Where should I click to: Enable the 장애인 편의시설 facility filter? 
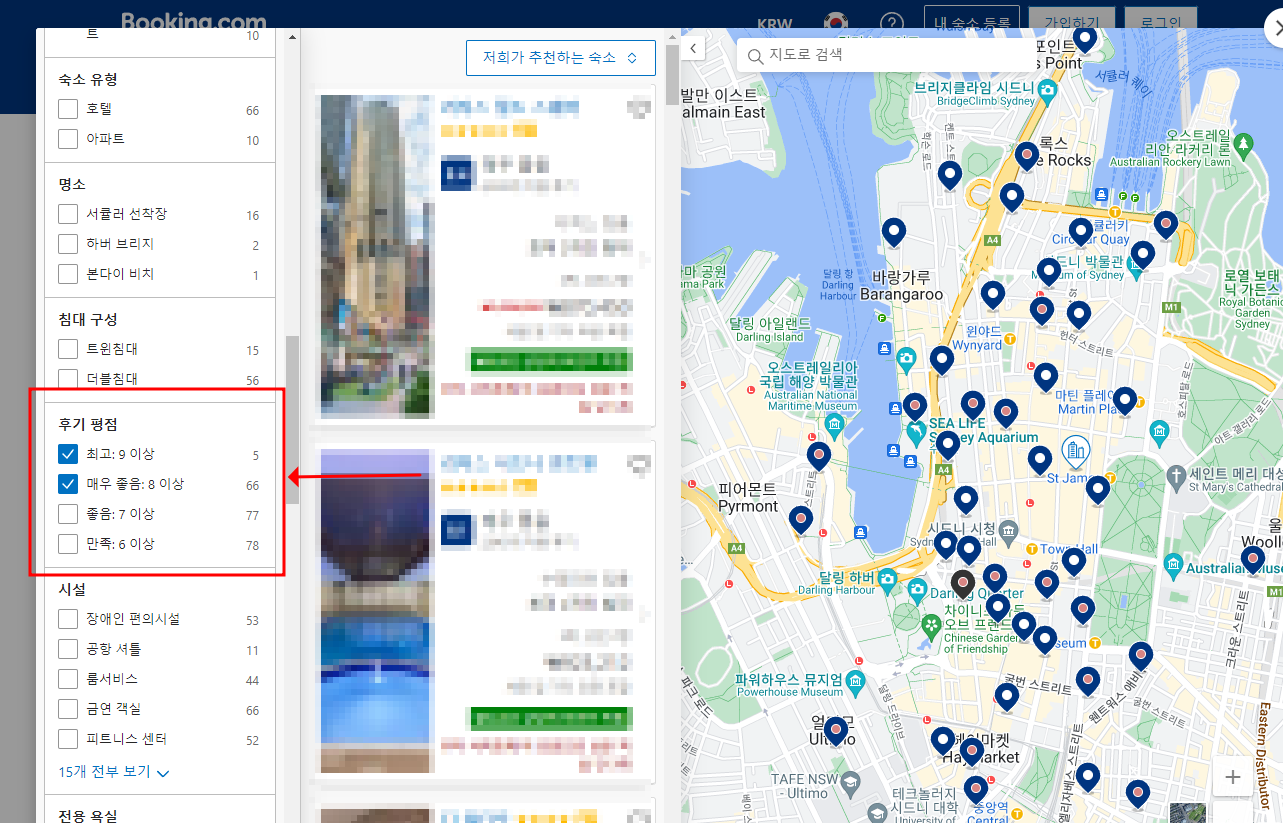pos(68,619)
